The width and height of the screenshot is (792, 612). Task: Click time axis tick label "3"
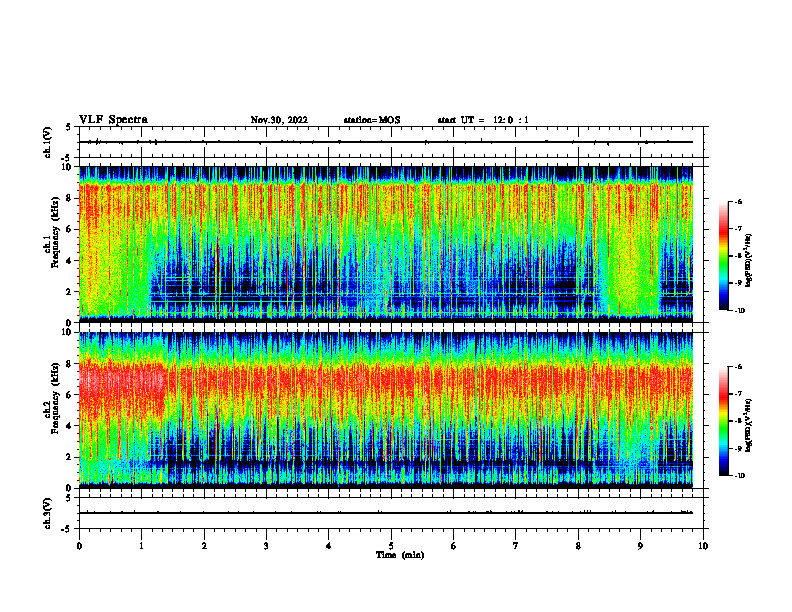[x=266, y=546]
